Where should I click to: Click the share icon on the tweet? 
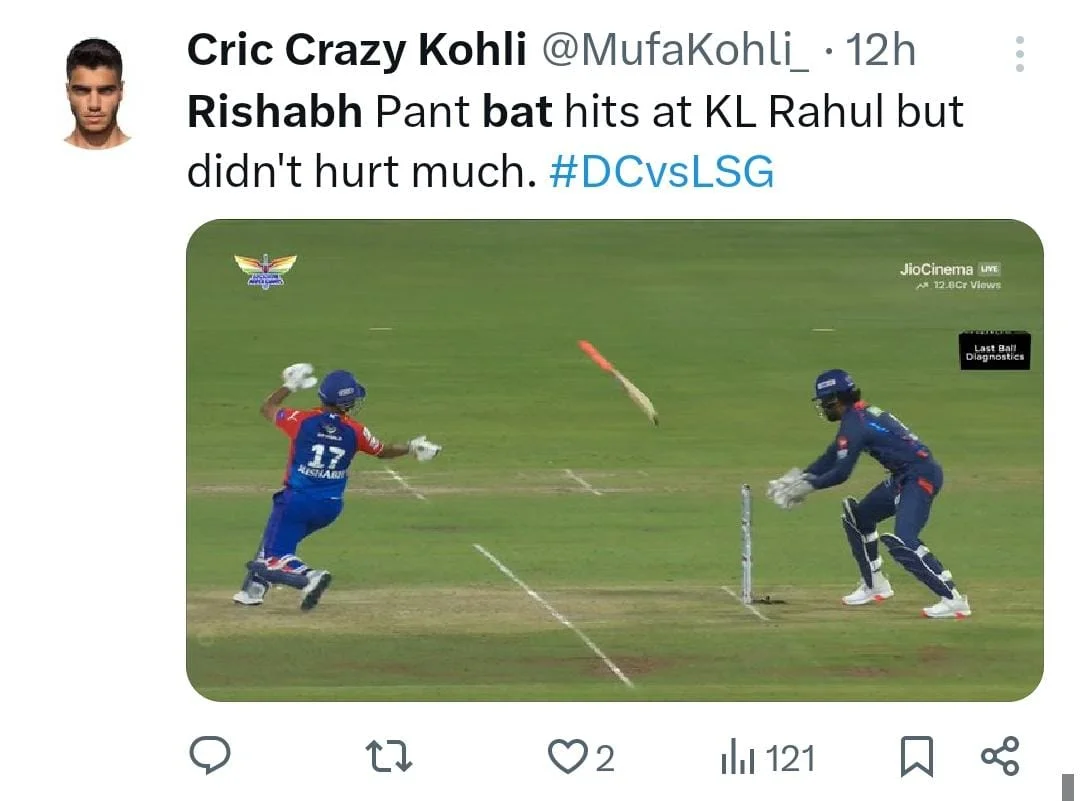point(999,756)
